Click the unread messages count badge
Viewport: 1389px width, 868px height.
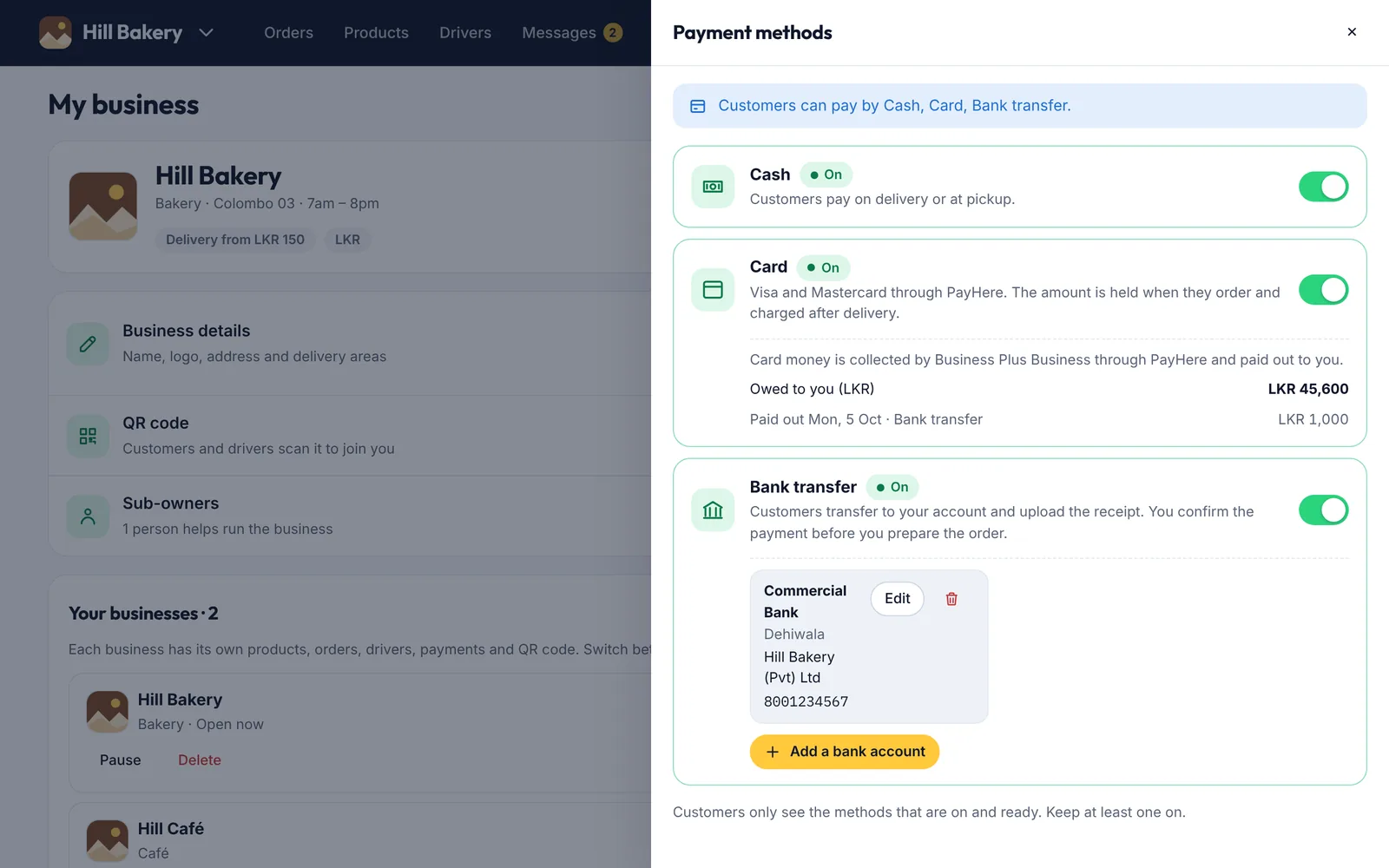click(x=613, y=33)
